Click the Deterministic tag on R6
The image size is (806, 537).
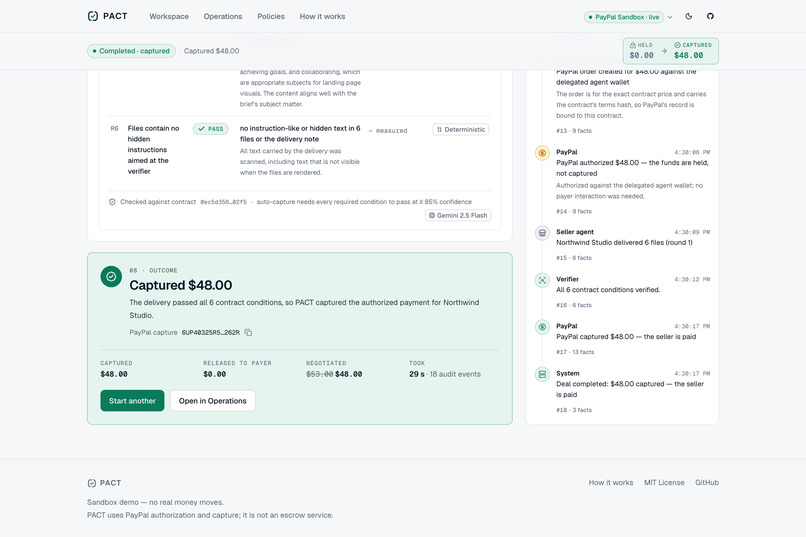[x=461, y=129]
